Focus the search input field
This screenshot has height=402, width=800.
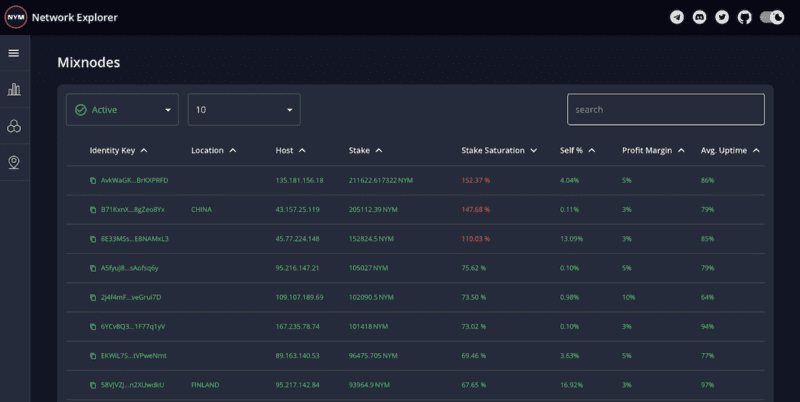pyautogui.click(x=665, y=110)
